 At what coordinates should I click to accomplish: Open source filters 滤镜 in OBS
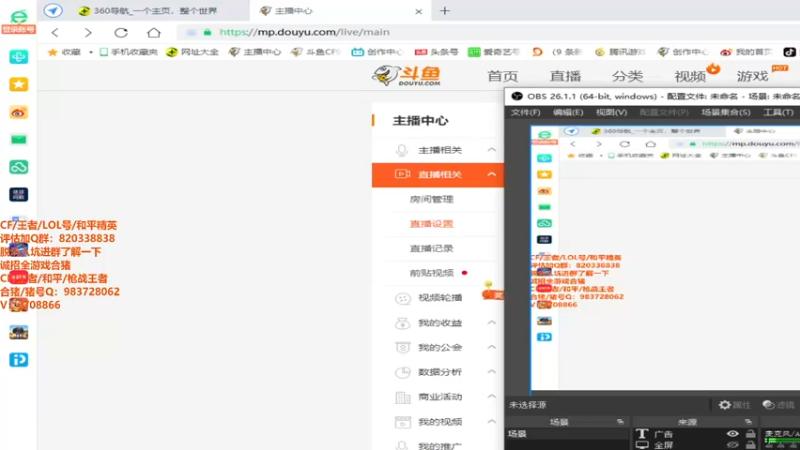click(x=779, y=405)
